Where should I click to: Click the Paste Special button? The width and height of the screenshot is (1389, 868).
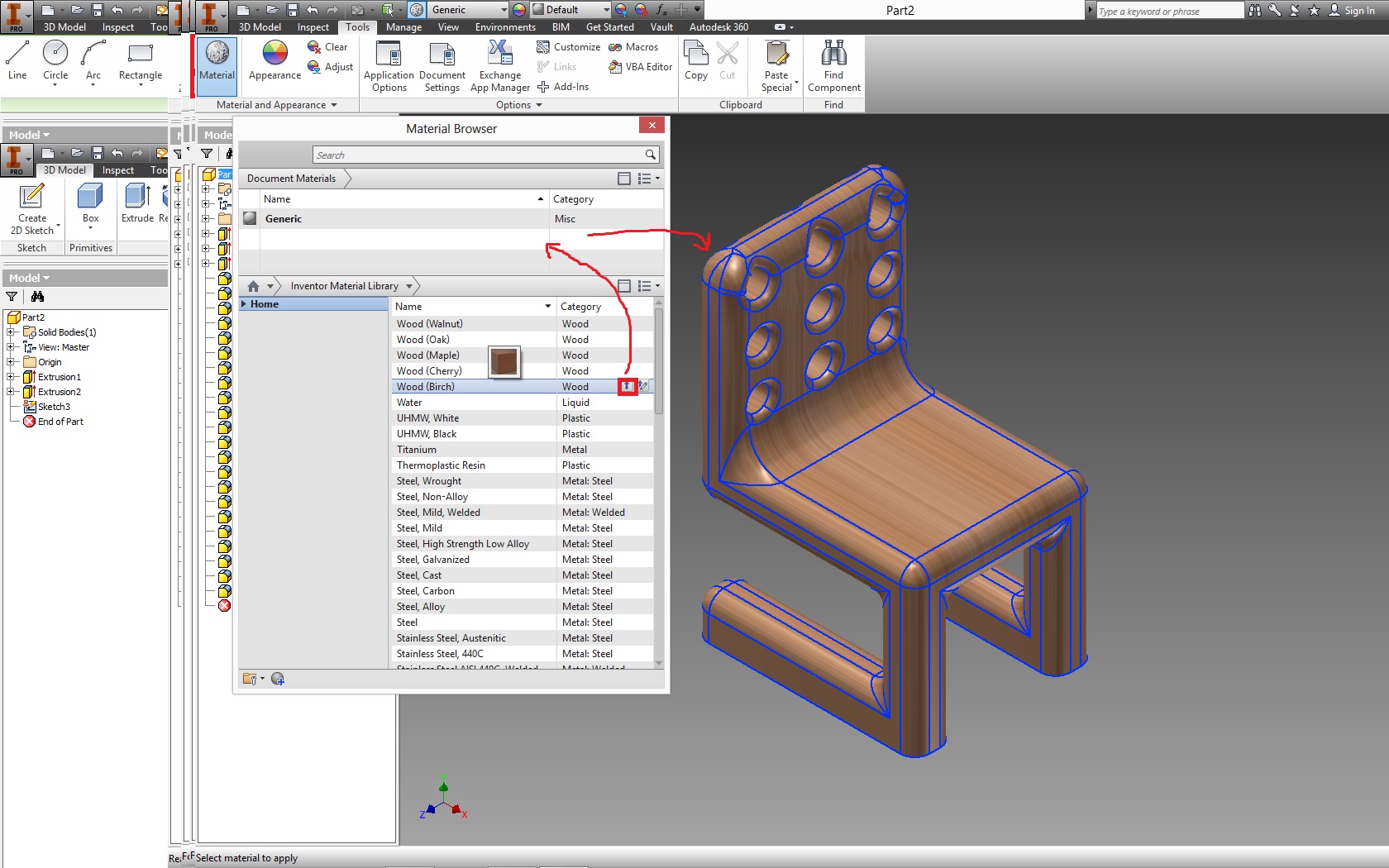tap(777, 66)
